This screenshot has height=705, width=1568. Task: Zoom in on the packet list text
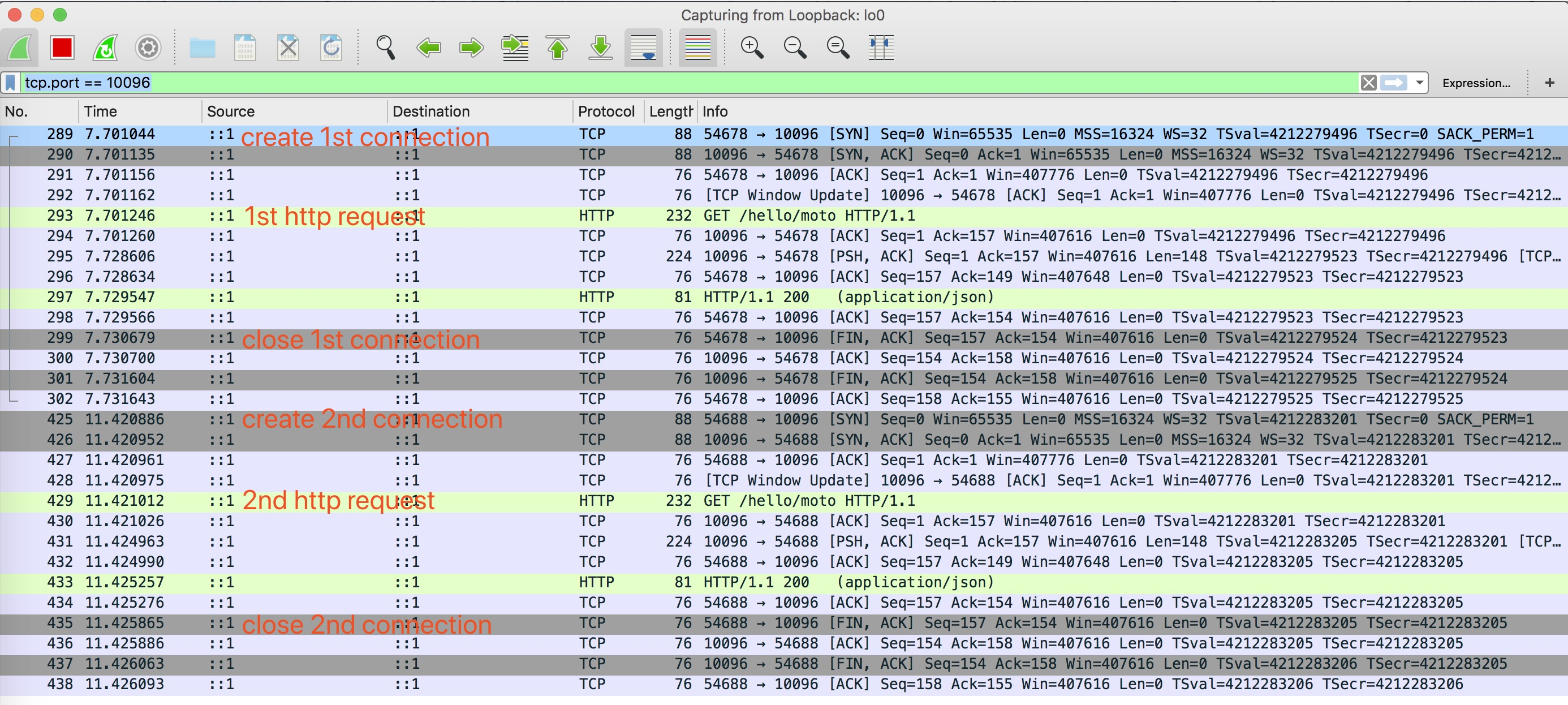pos(752,48)
